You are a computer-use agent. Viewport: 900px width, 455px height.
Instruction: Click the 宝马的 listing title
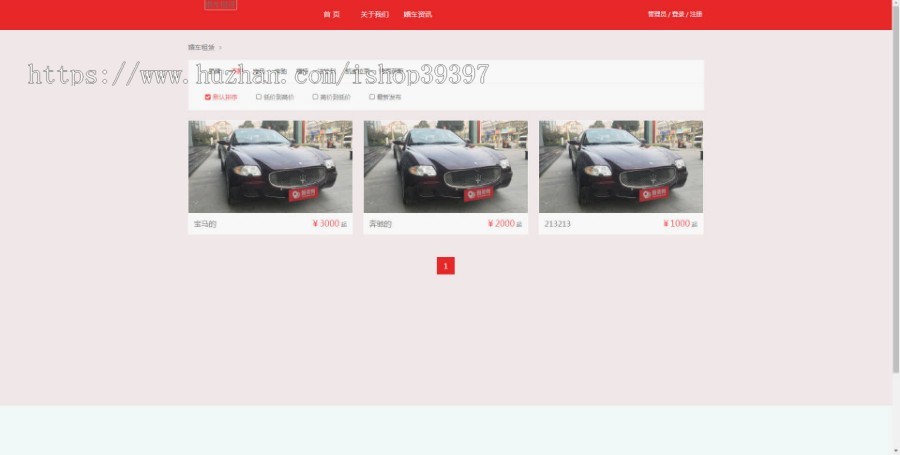205,224
